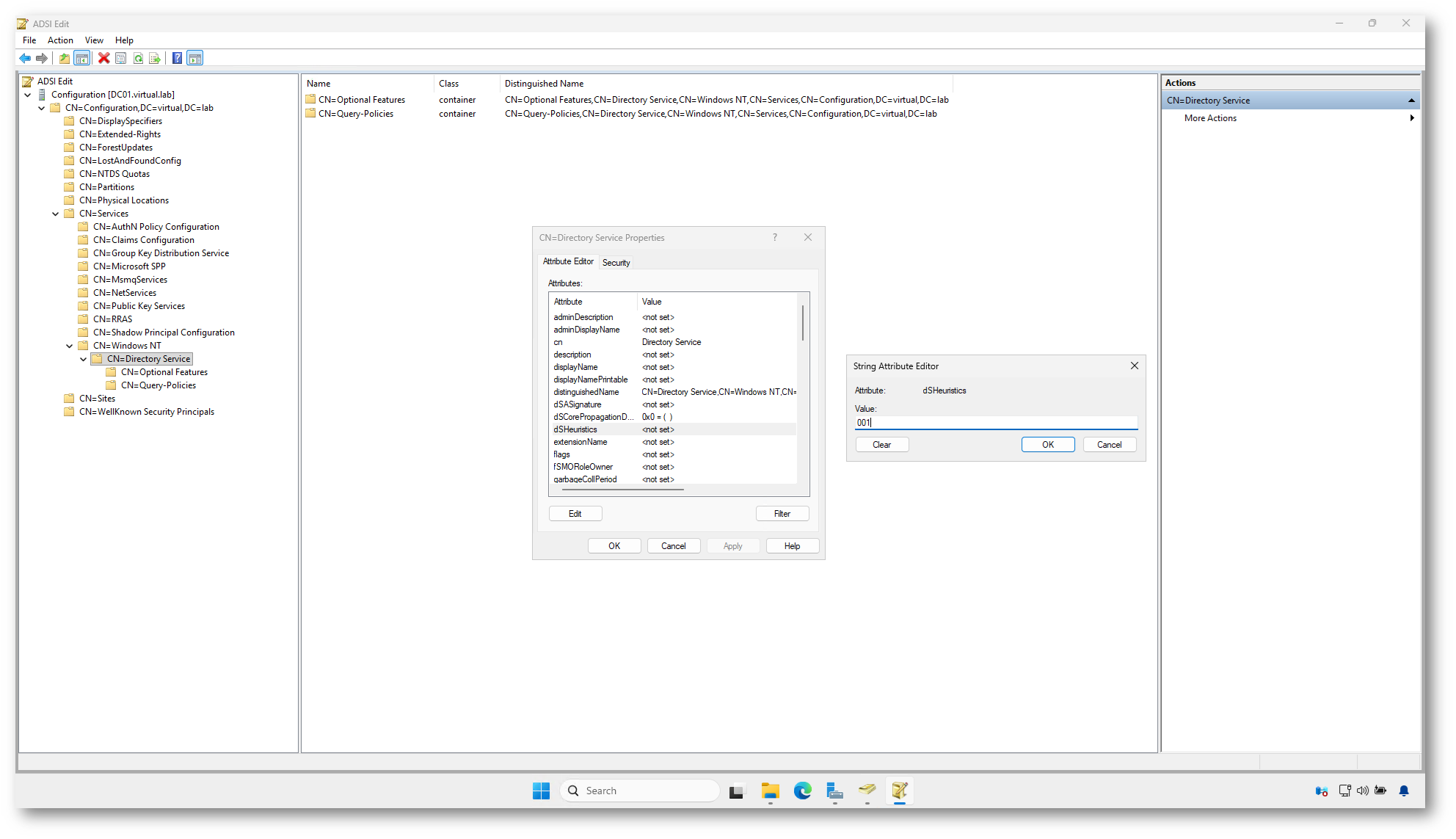Collapse the CN=Windows NT tree node
Viewport: 1456px width, 839px height.
click(x=70, y=346)
